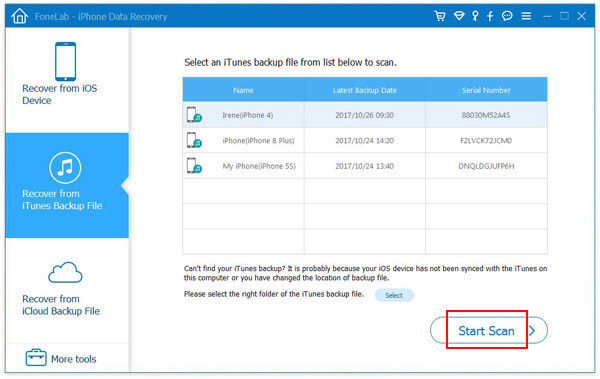Select Recover from iOS Device phone icon
Screen dimensions: 600x379
click(x=65, y=61)
